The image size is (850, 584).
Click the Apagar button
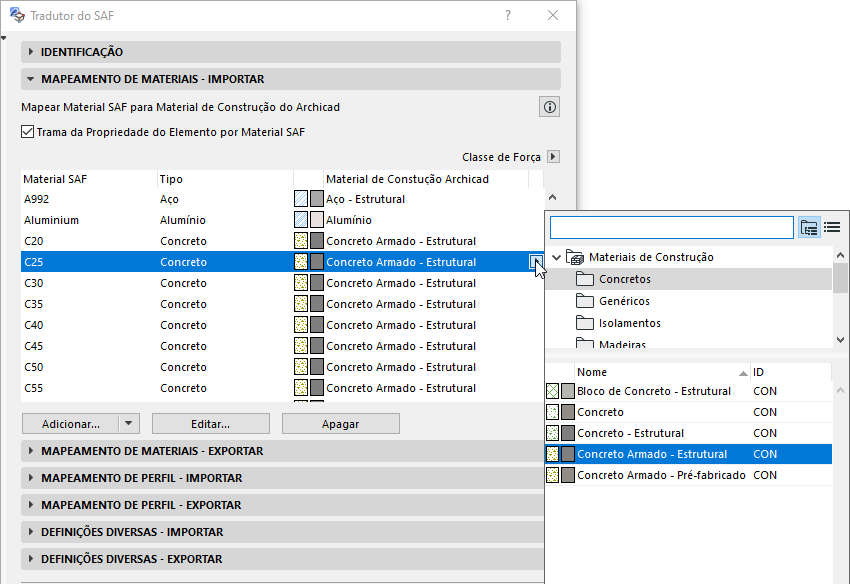[x=340, y=423]
